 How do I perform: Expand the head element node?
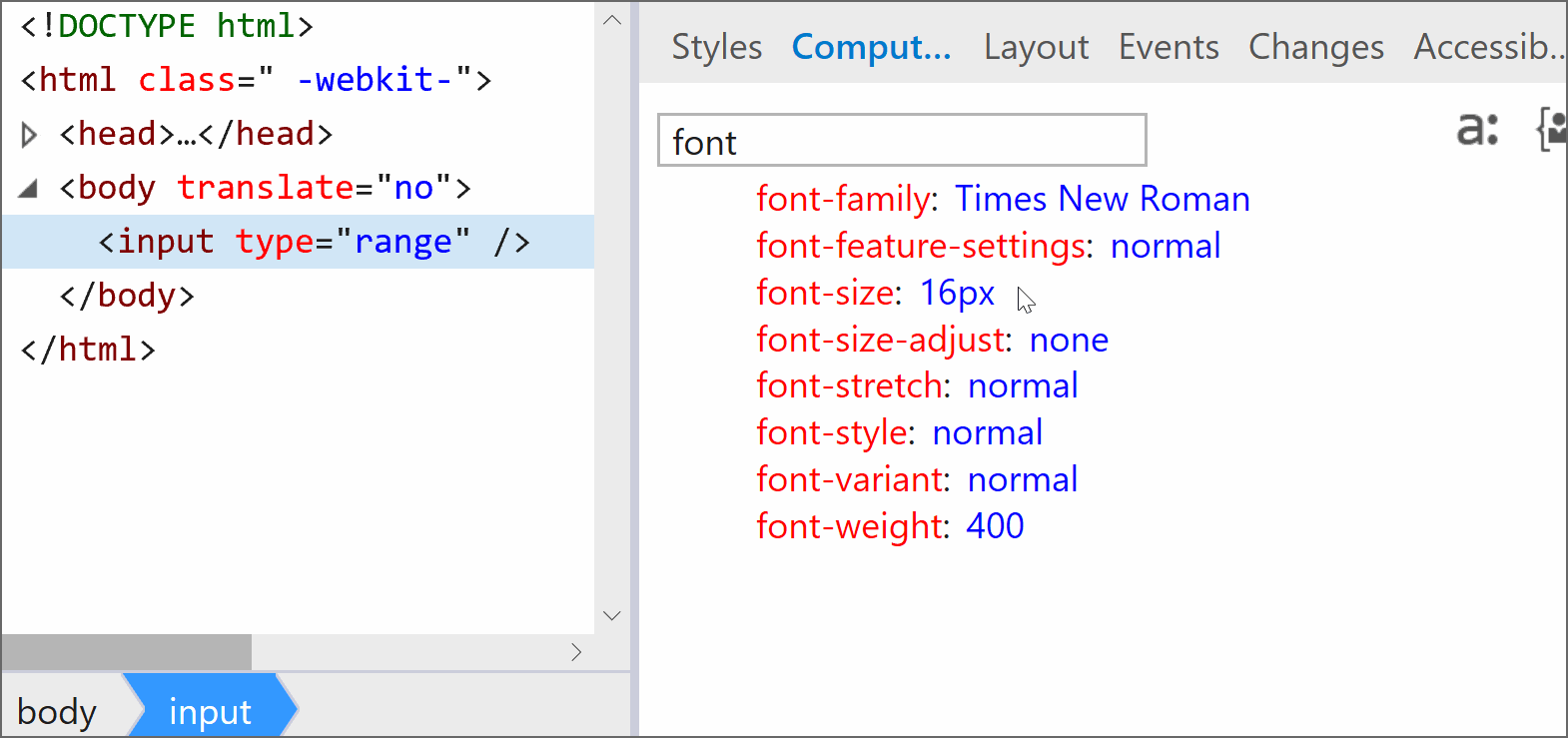coord(29,134)
